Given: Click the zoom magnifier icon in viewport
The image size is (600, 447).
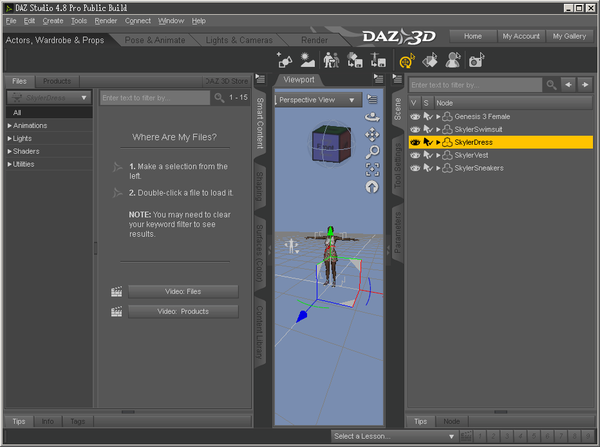Looking at the screenshot, I should [x=372, y=152].
